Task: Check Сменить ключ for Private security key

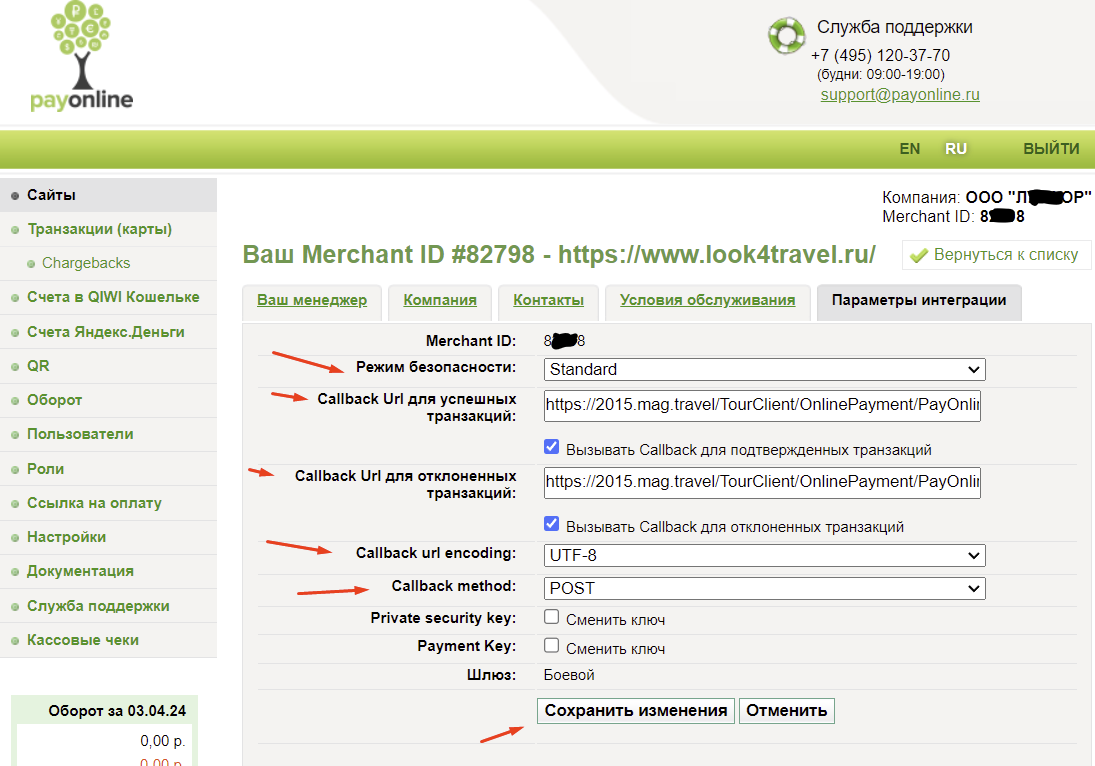Action: 552,617
